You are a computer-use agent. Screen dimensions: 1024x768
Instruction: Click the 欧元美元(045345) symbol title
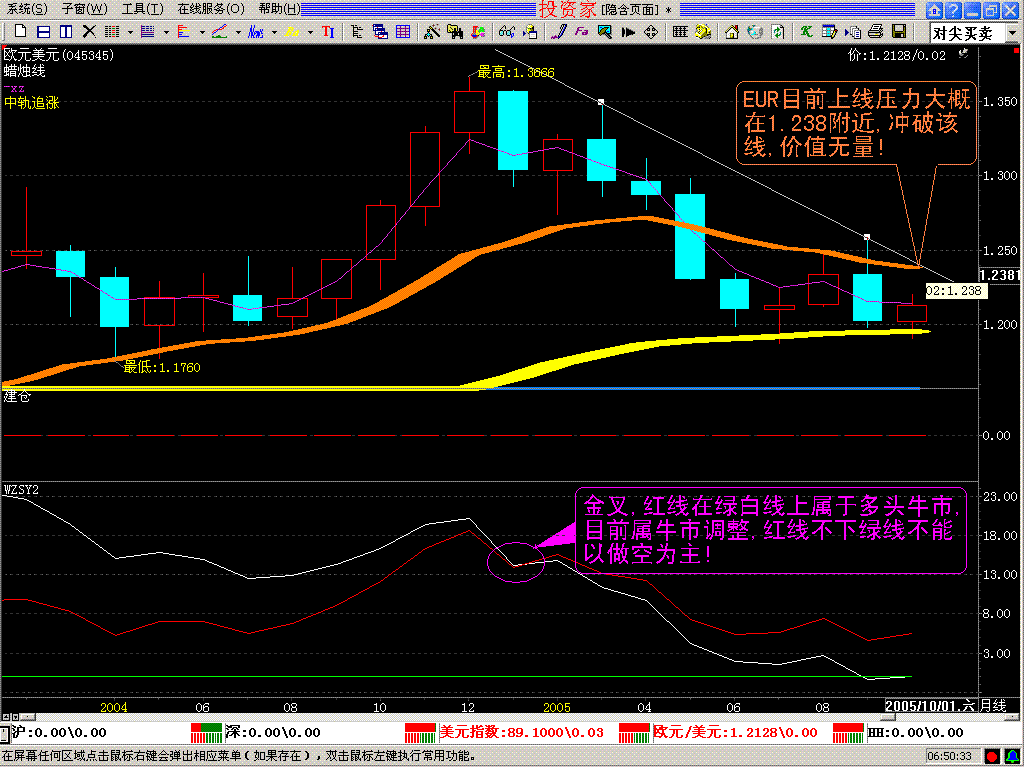59,56
